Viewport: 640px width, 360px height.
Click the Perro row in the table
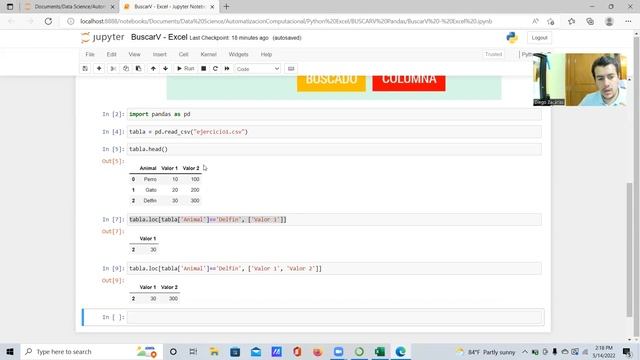point(165,179)
